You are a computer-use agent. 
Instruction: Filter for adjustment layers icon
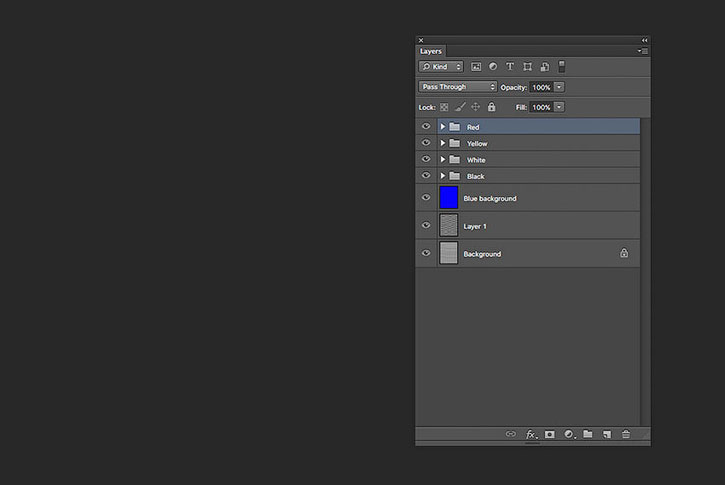pyautogui.click(x=493, y=67)
